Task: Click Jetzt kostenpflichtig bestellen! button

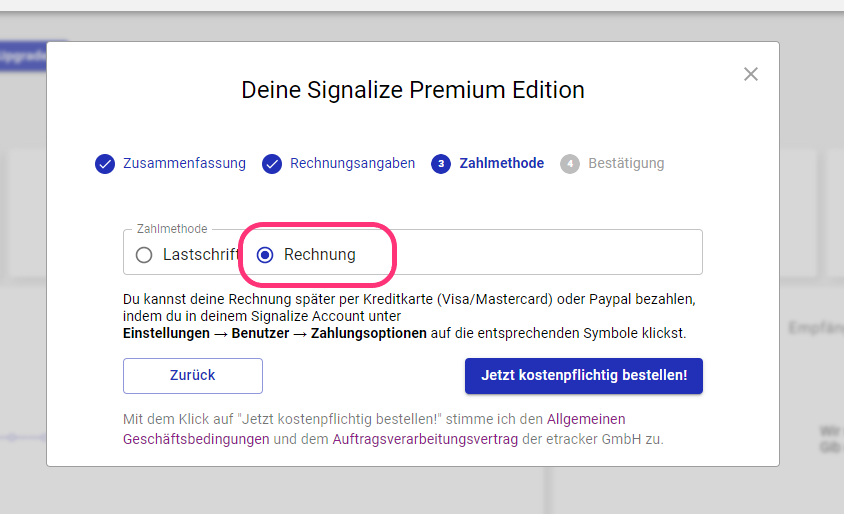Action: pyautogui.click(x=584, y=376)
